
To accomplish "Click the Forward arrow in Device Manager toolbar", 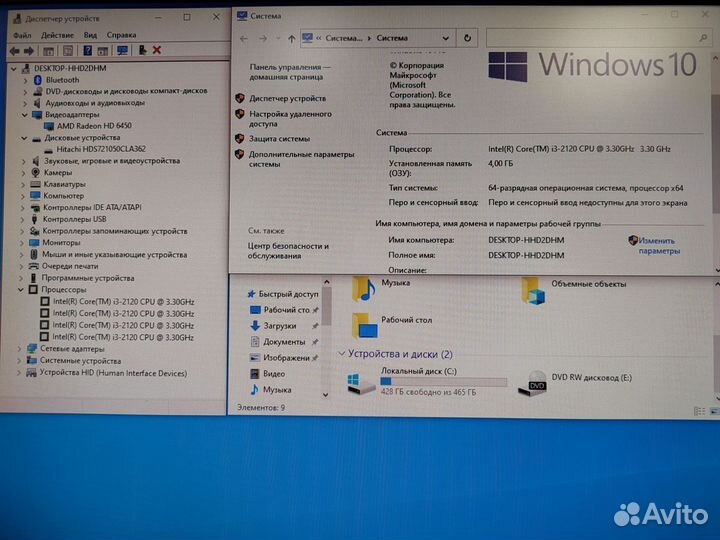I will [29, 51].
